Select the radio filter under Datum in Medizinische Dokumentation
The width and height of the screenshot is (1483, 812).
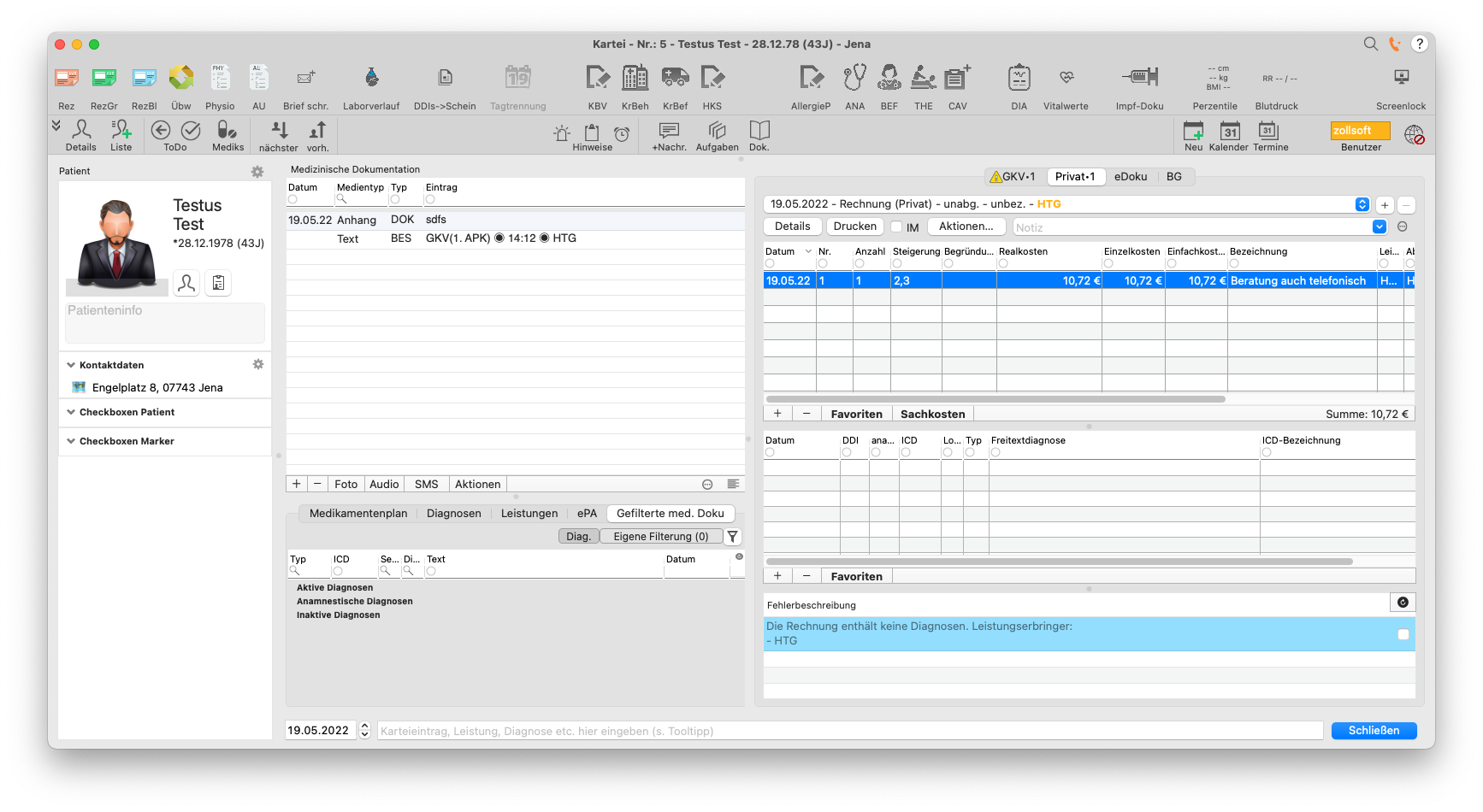coord(292,199)
